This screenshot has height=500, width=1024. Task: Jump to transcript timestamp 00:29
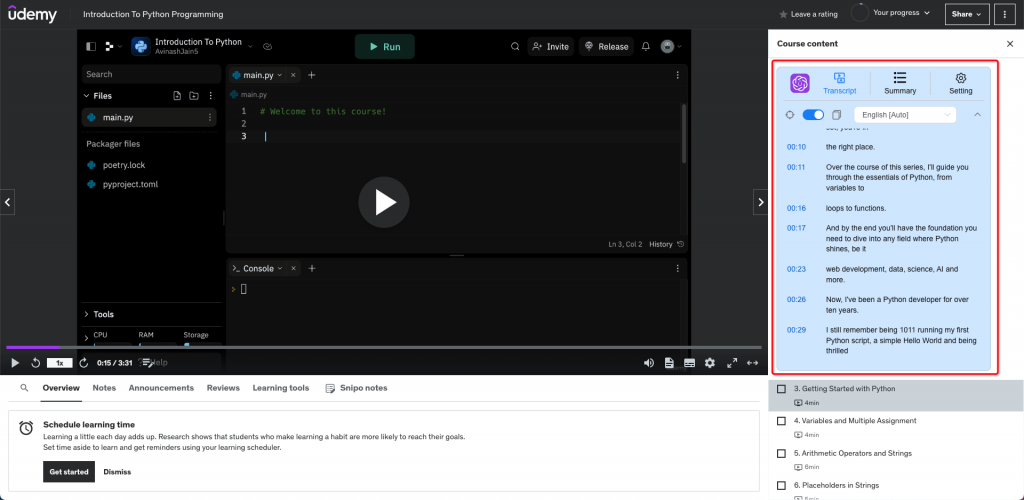[796, 330]
